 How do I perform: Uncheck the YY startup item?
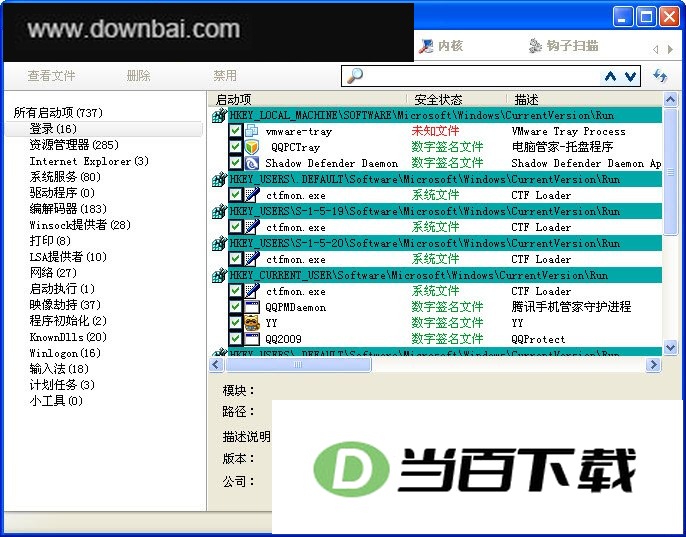point(235,323)
